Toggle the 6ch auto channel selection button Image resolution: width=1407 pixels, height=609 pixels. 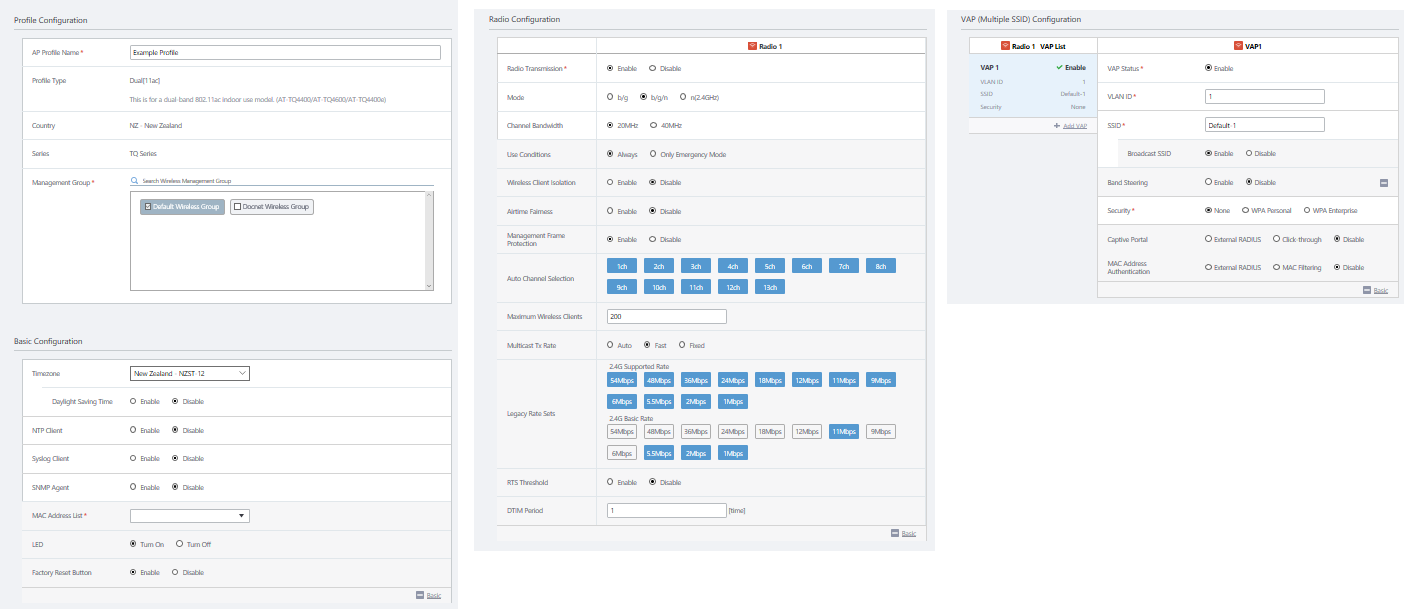(806, 266)
